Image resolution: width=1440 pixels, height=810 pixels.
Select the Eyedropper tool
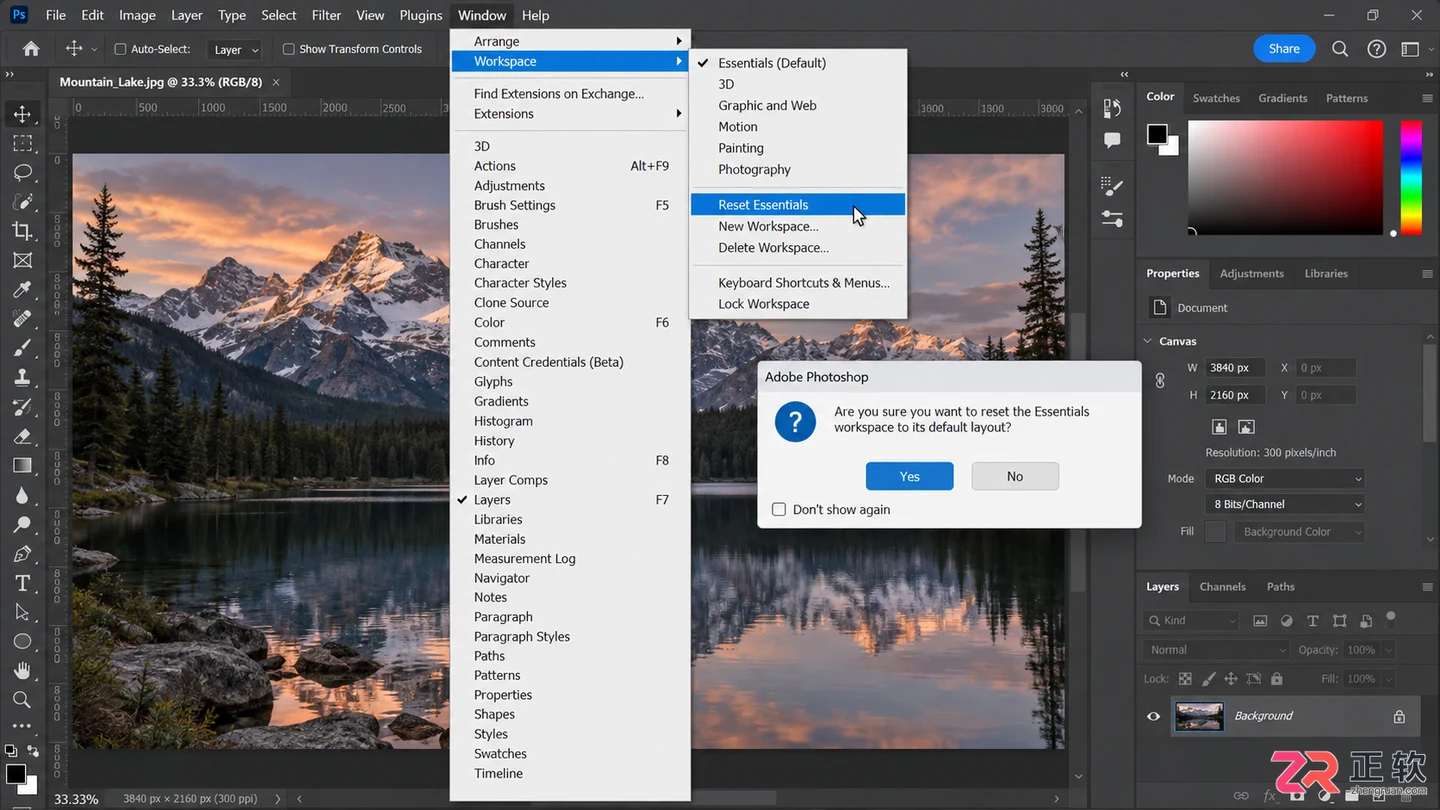[22, 290]
